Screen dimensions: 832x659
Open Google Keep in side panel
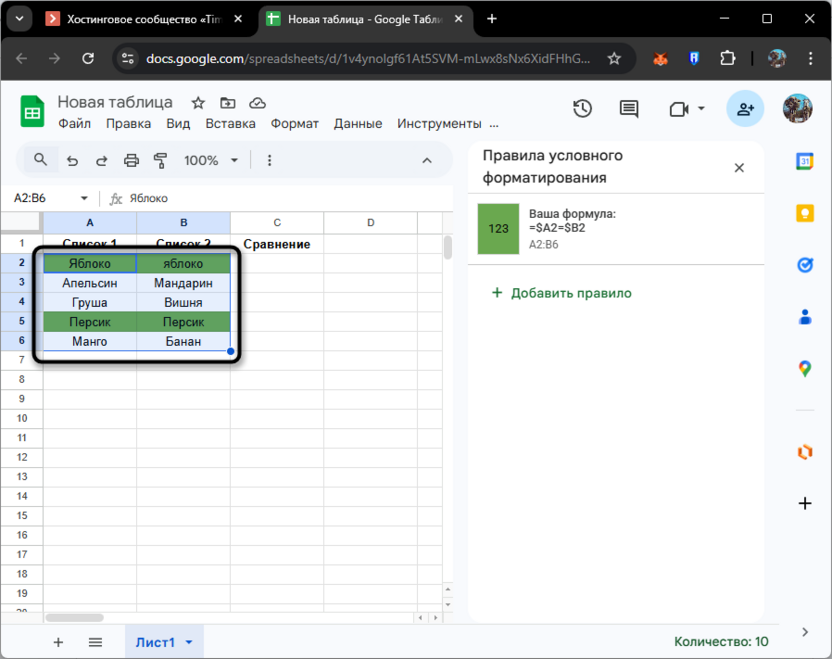[804, 213]
